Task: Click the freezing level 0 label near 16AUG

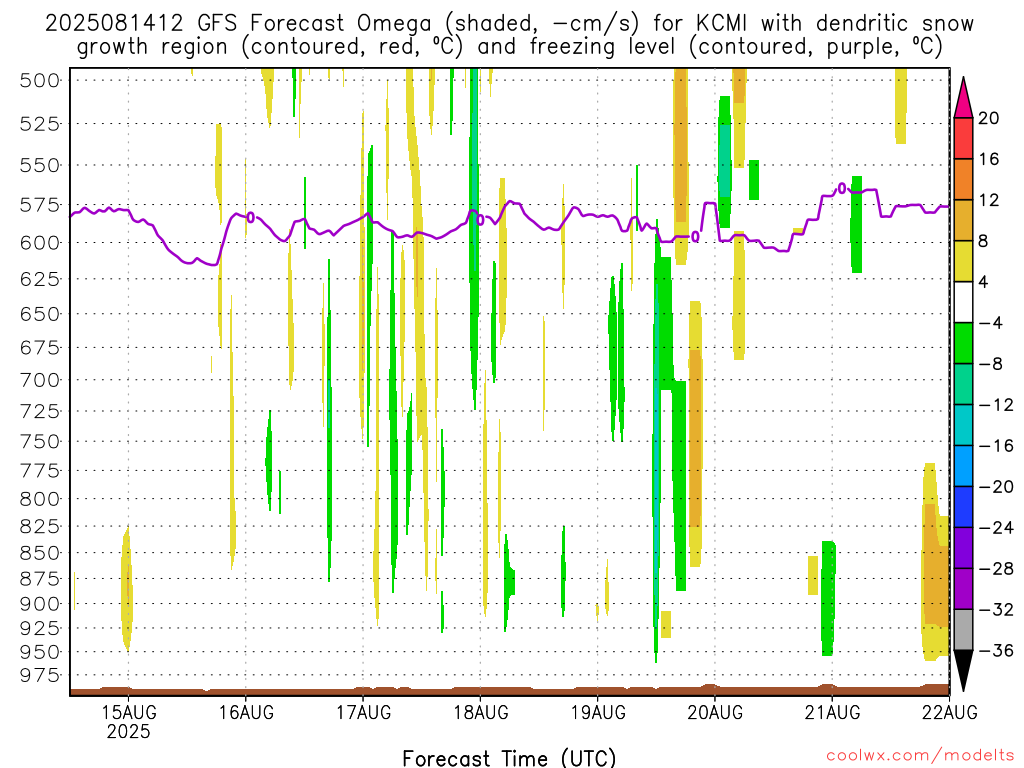Action: [251, 217]
